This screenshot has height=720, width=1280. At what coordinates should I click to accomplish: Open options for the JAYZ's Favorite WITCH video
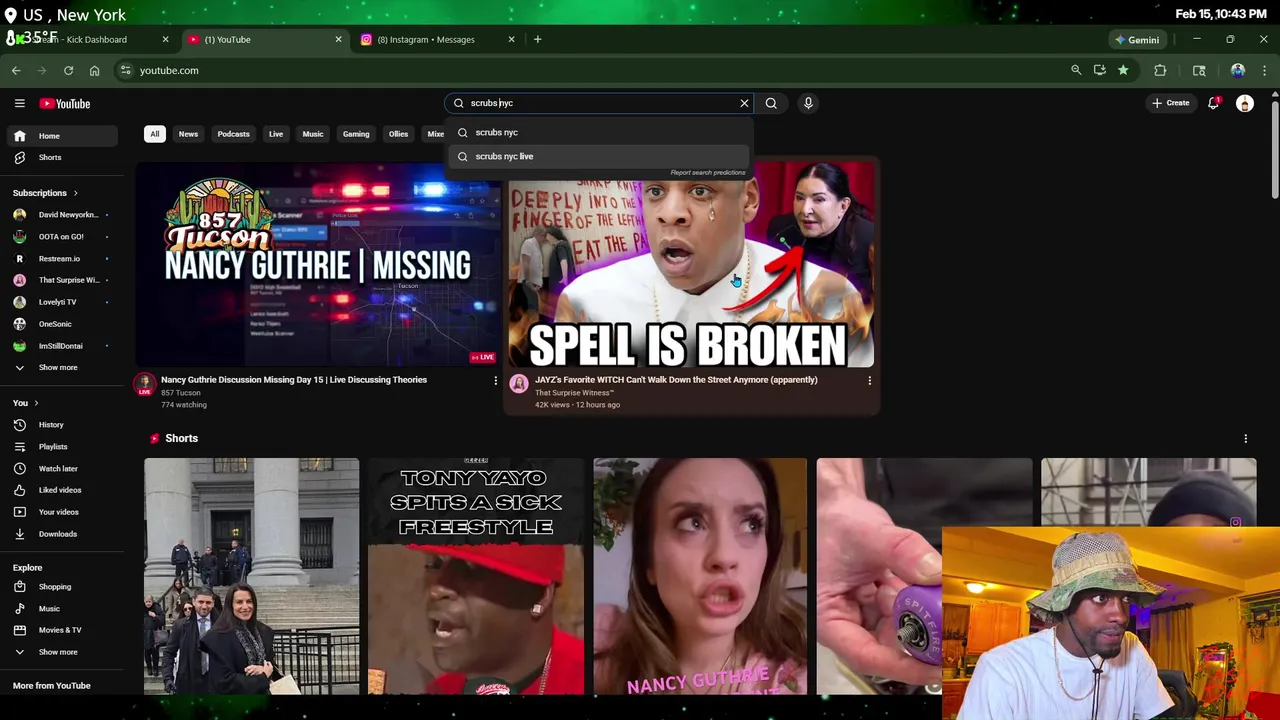point(869,381)
